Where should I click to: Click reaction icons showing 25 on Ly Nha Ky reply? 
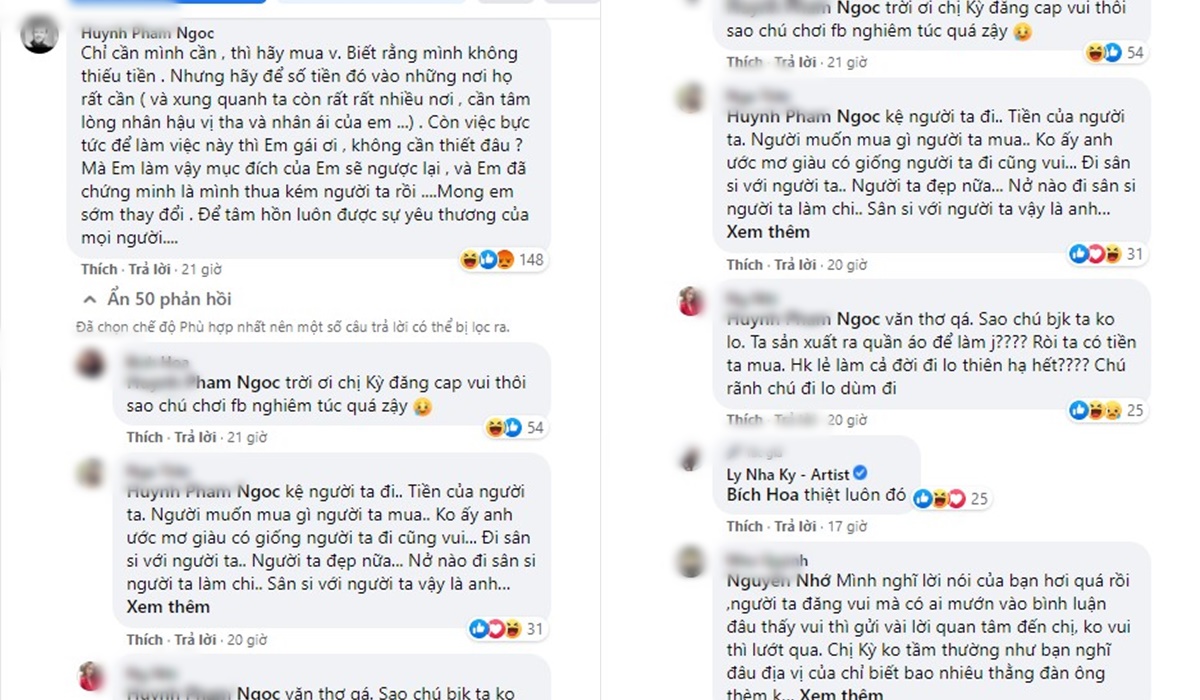(938, 498)
